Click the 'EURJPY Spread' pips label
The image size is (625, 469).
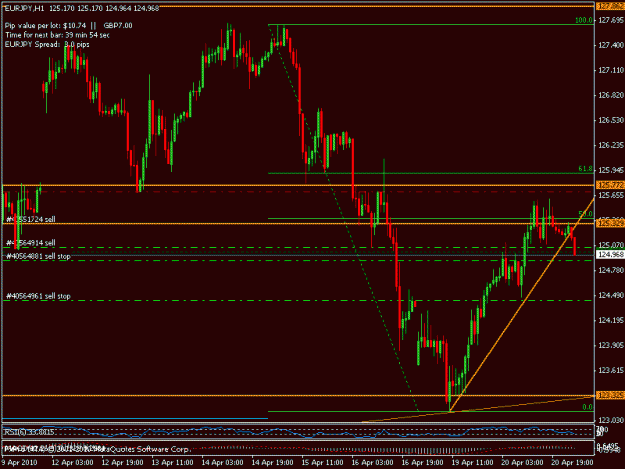click(x=47, y=44)
